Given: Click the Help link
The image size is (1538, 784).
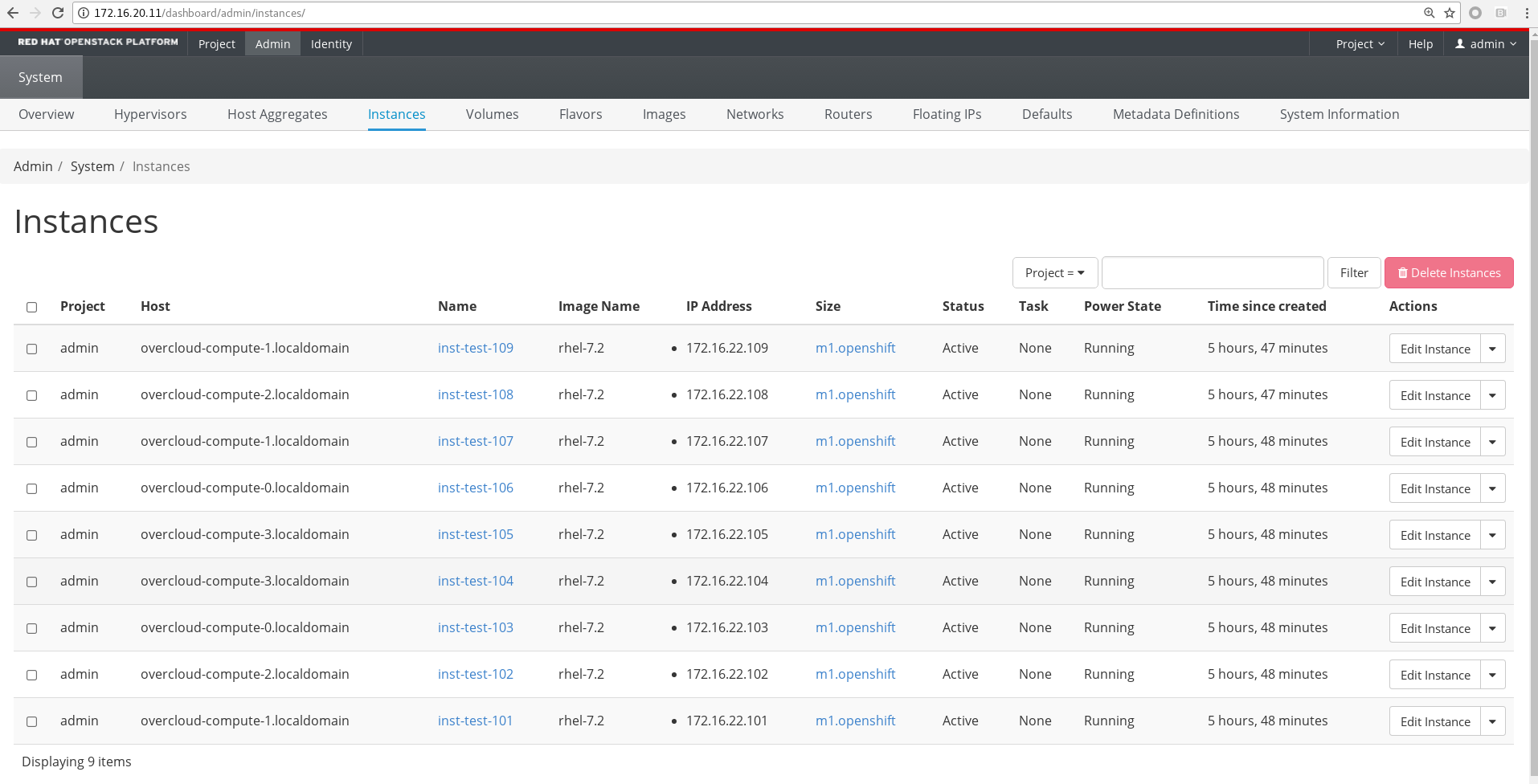Looking at the screenshot, I should pos(1421,44).
